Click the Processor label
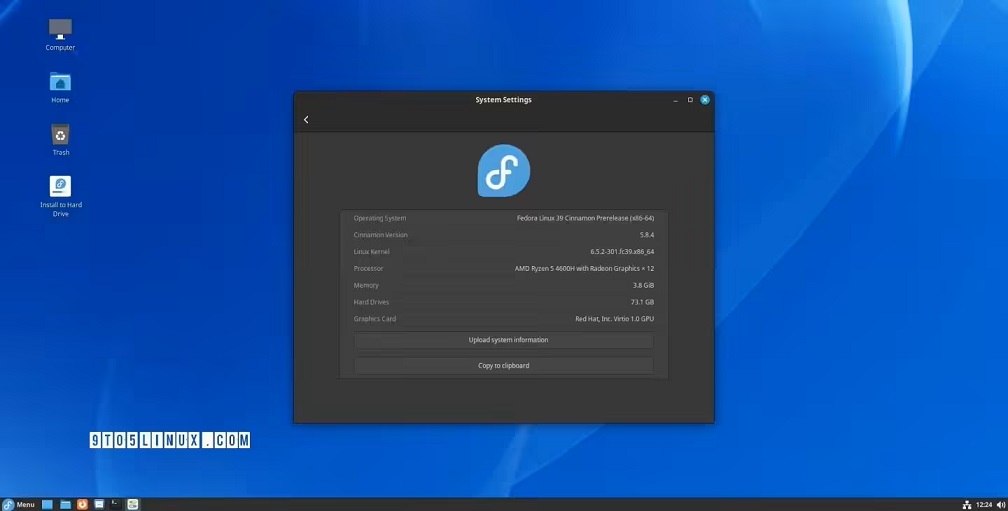 pyautogui.click(x=368, y=269)
